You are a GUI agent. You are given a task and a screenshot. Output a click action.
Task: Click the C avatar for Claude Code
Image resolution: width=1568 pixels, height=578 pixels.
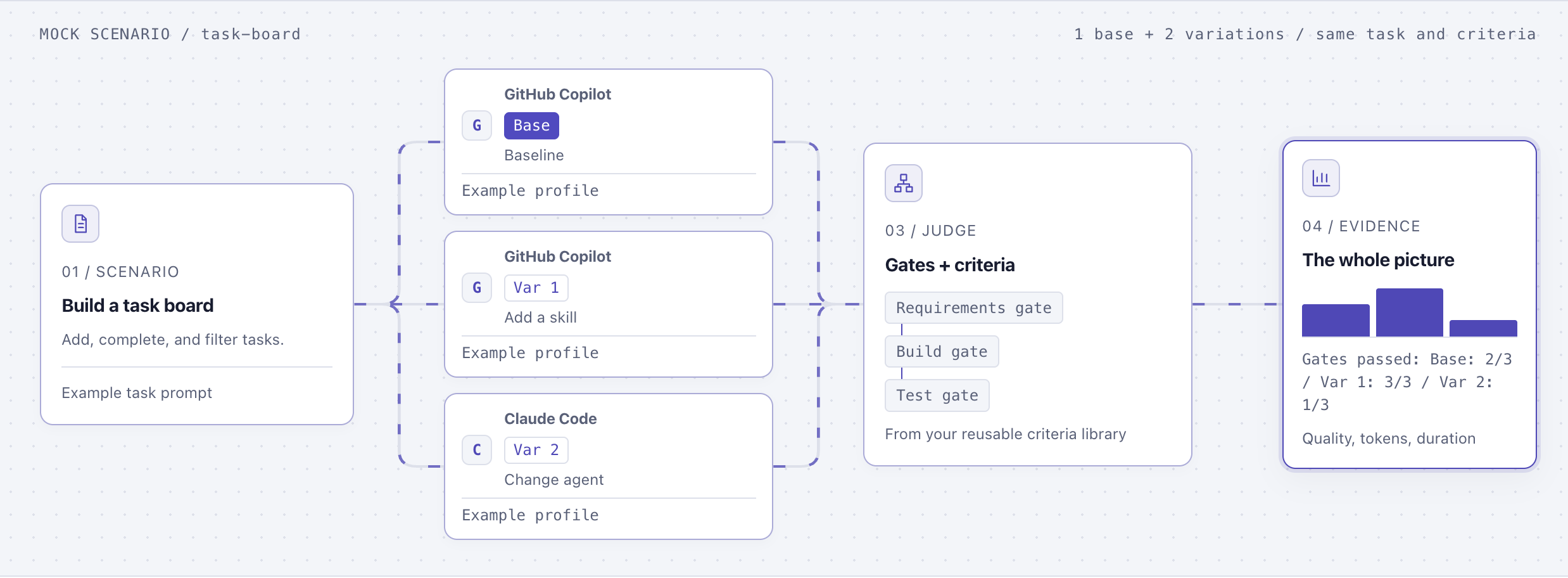pyautogui.click(x=477, y=450)
